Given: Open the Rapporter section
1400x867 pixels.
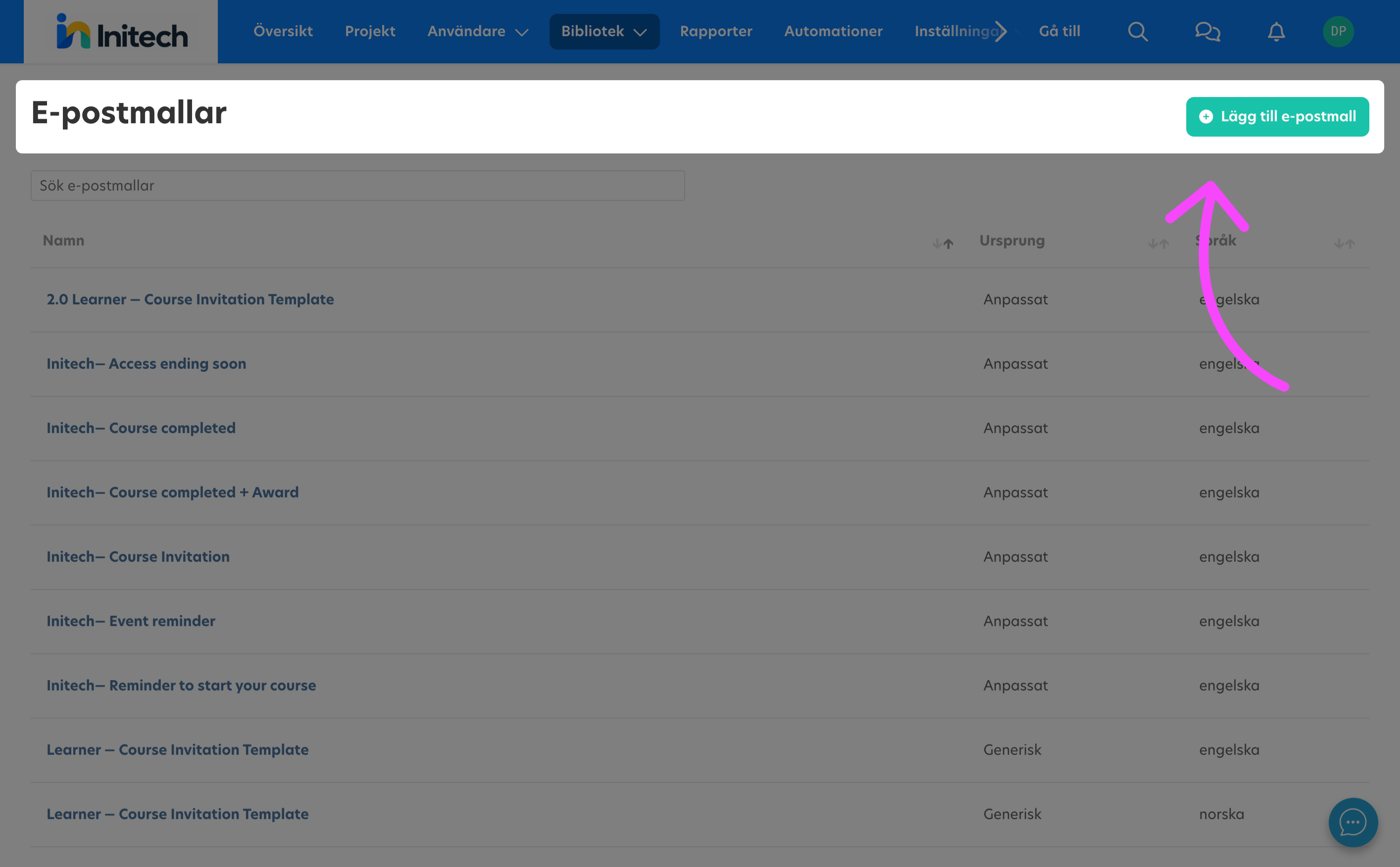Looking at the screenshot, I should pyautogui.click(x=716, y=32).
